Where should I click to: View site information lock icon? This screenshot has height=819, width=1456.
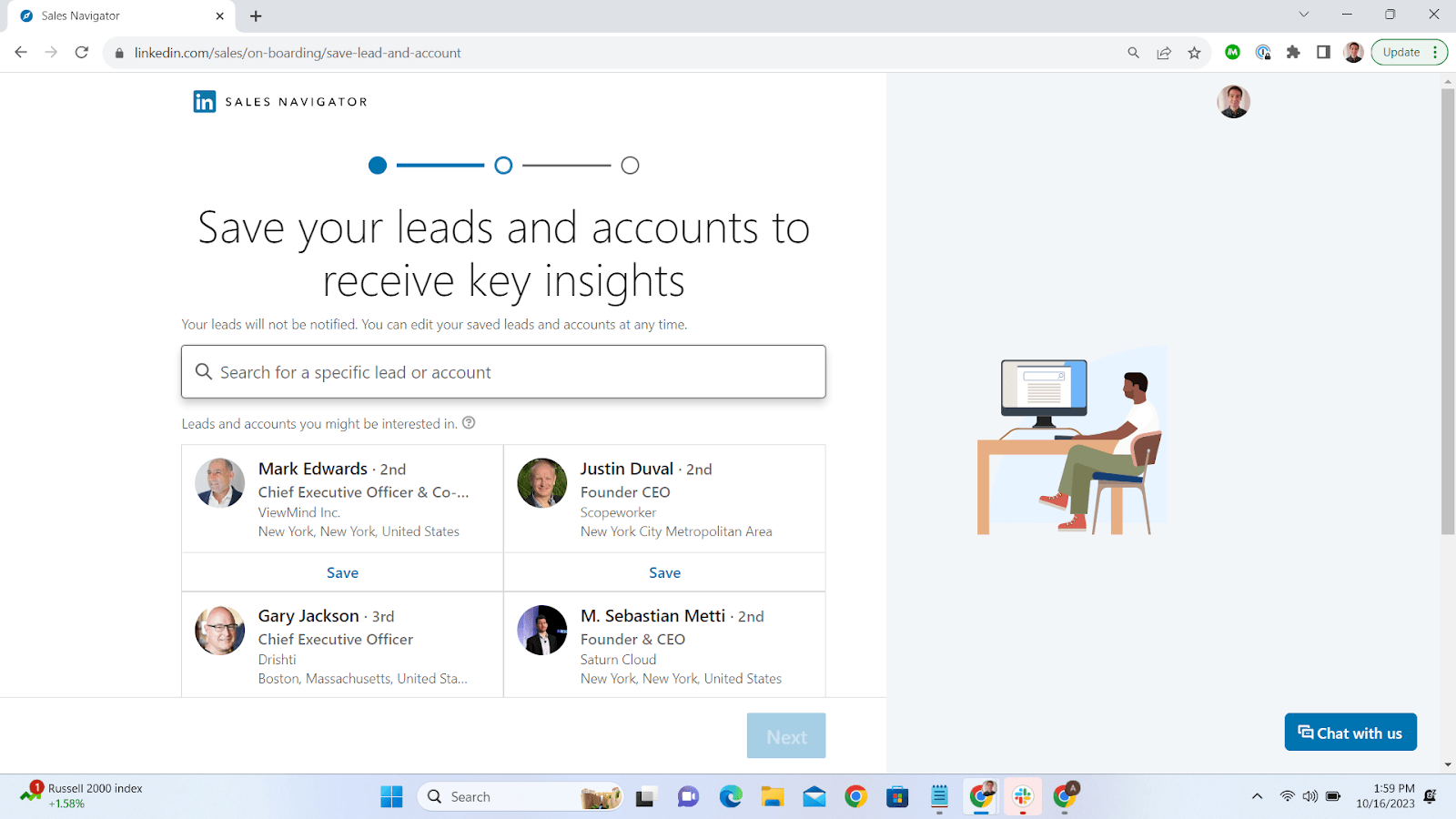coord(119,53)
